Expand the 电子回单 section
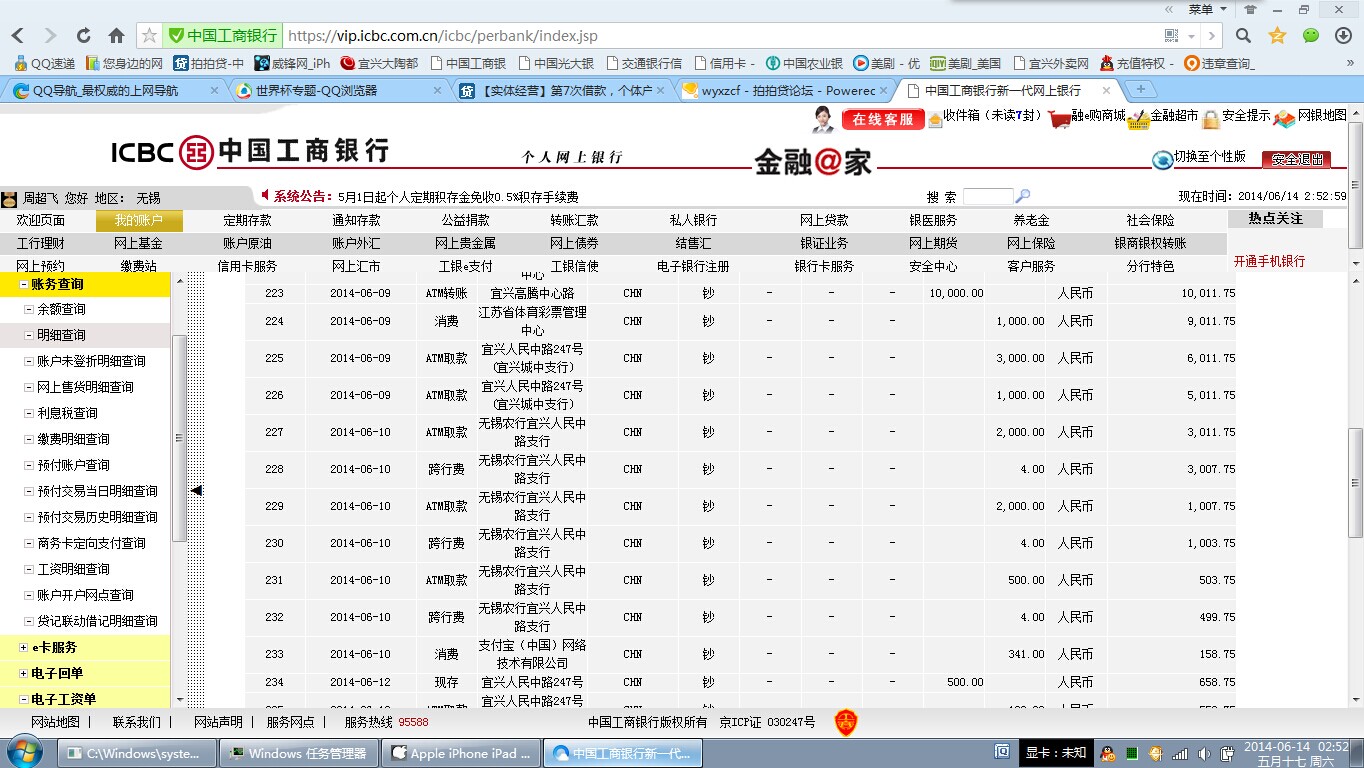Image resolution: width=1364 pixels, height=768 pixels. (24, 674)
